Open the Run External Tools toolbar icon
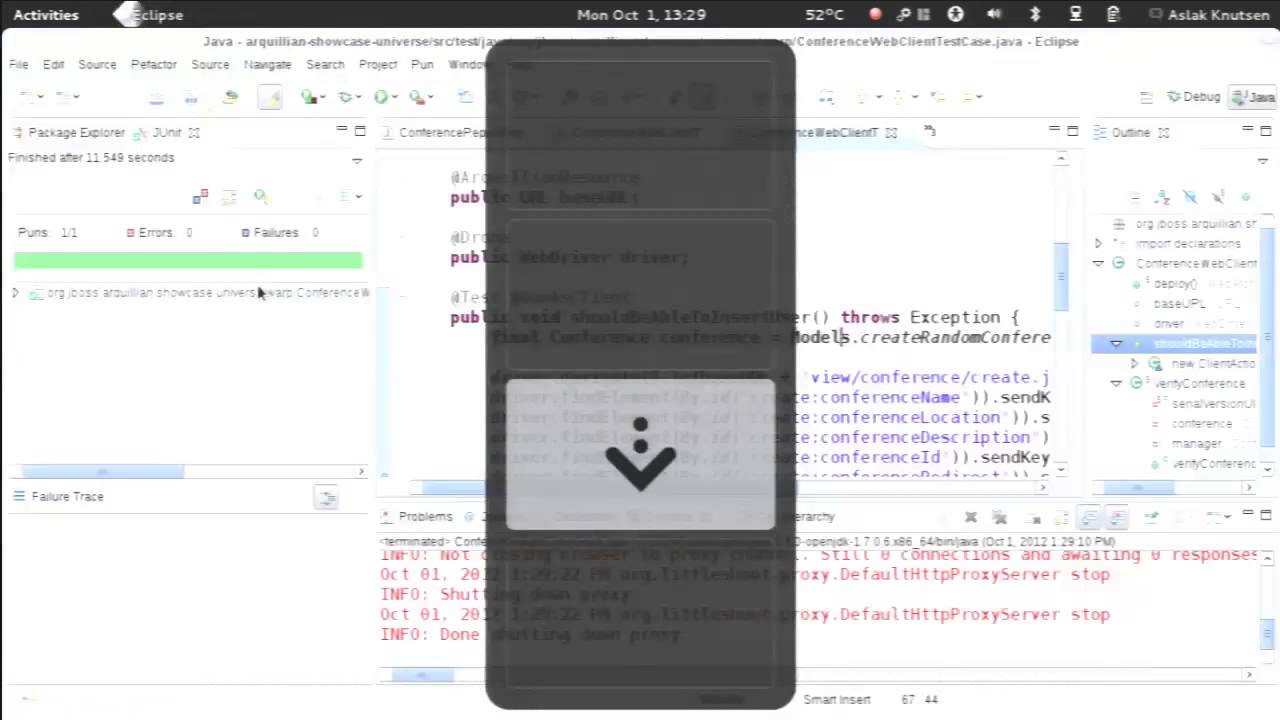Image resolution: width=1280 pixels, height=720 pixels. [416, 97]
